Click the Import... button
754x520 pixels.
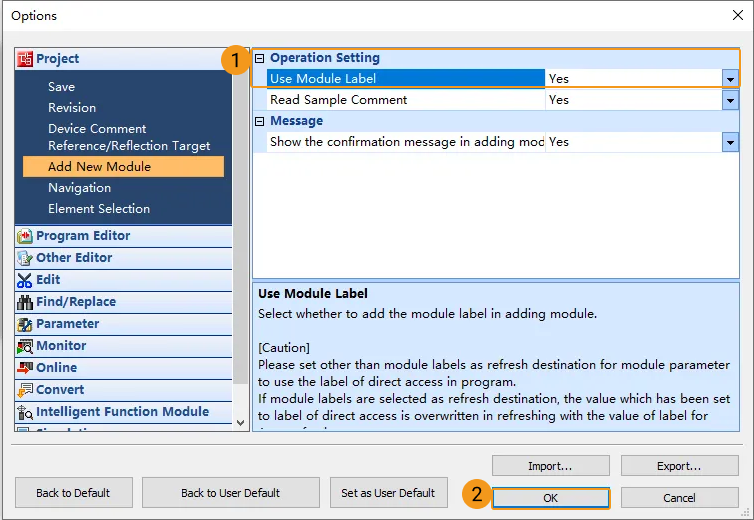pyautogui.click(x=550, y=466)
